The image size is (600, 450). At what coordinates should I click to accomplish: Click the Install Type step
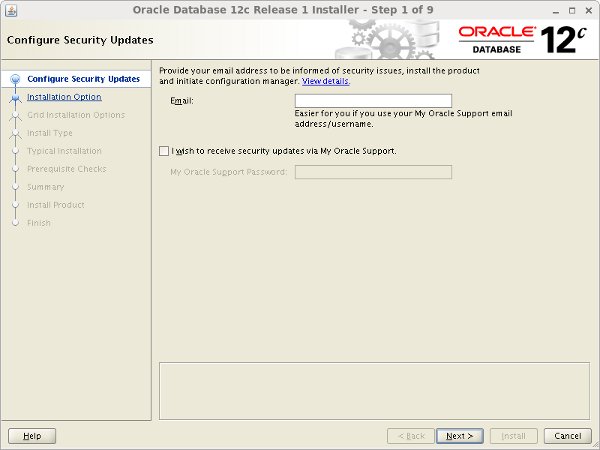(50, 133)
